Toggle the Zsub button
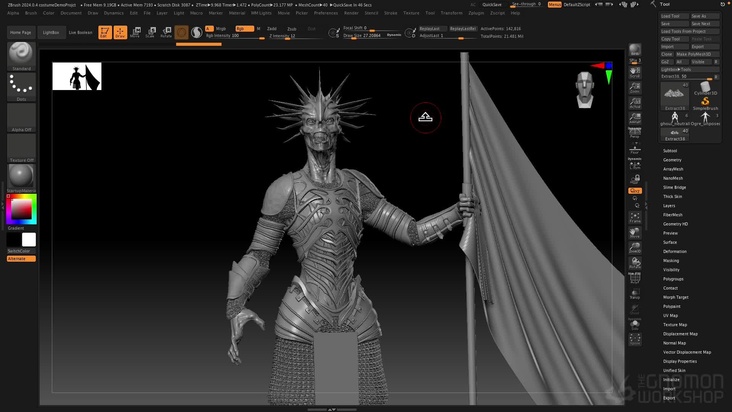 pyautogui.click(x=292, y=28)
